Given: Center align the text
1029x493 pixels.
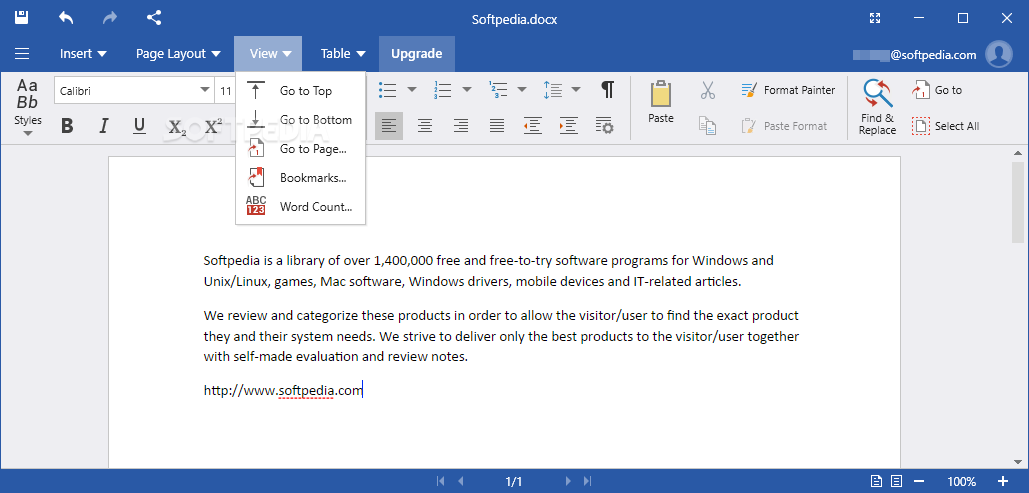Looking at the screenshot, I should click(425, 126).
